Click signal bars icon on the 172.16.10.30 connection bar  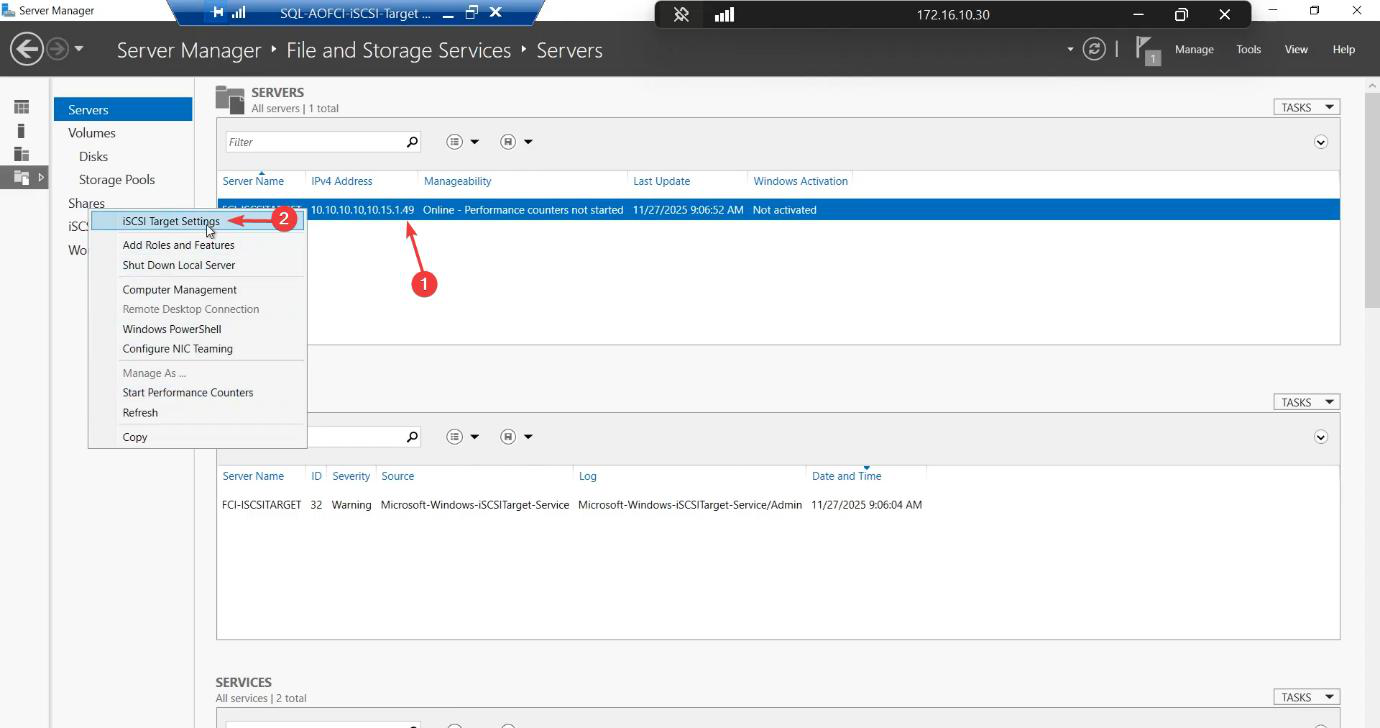pyautogui.click(x=725, y=14)
